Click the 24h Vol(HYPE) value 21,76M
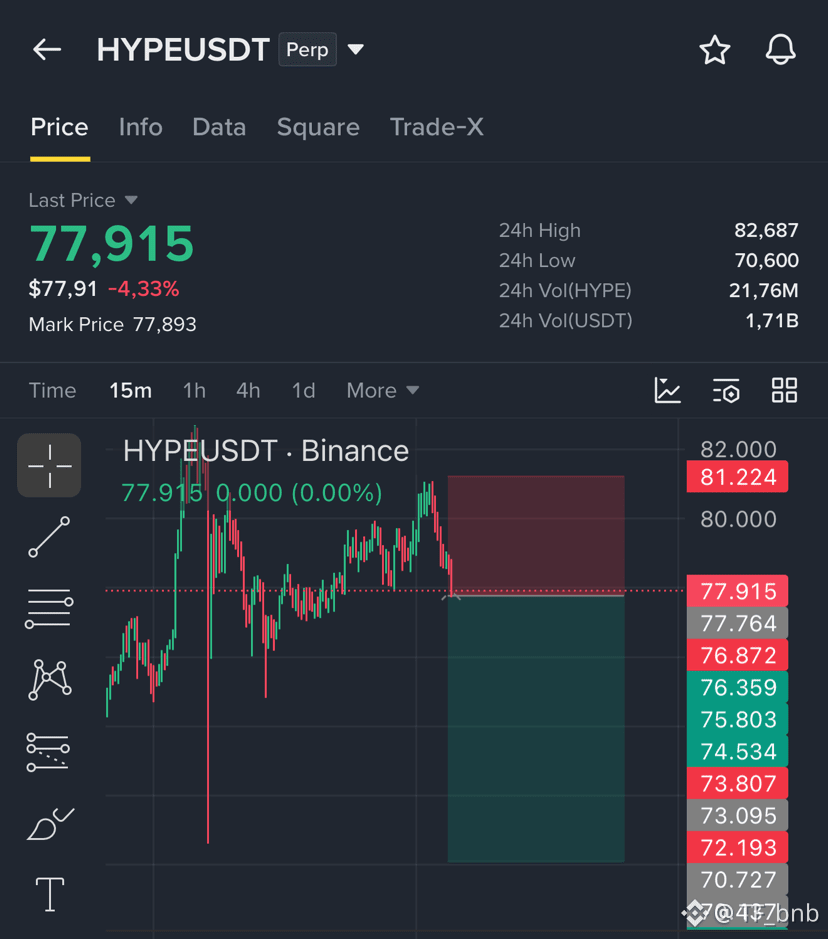 click(763, 290)
